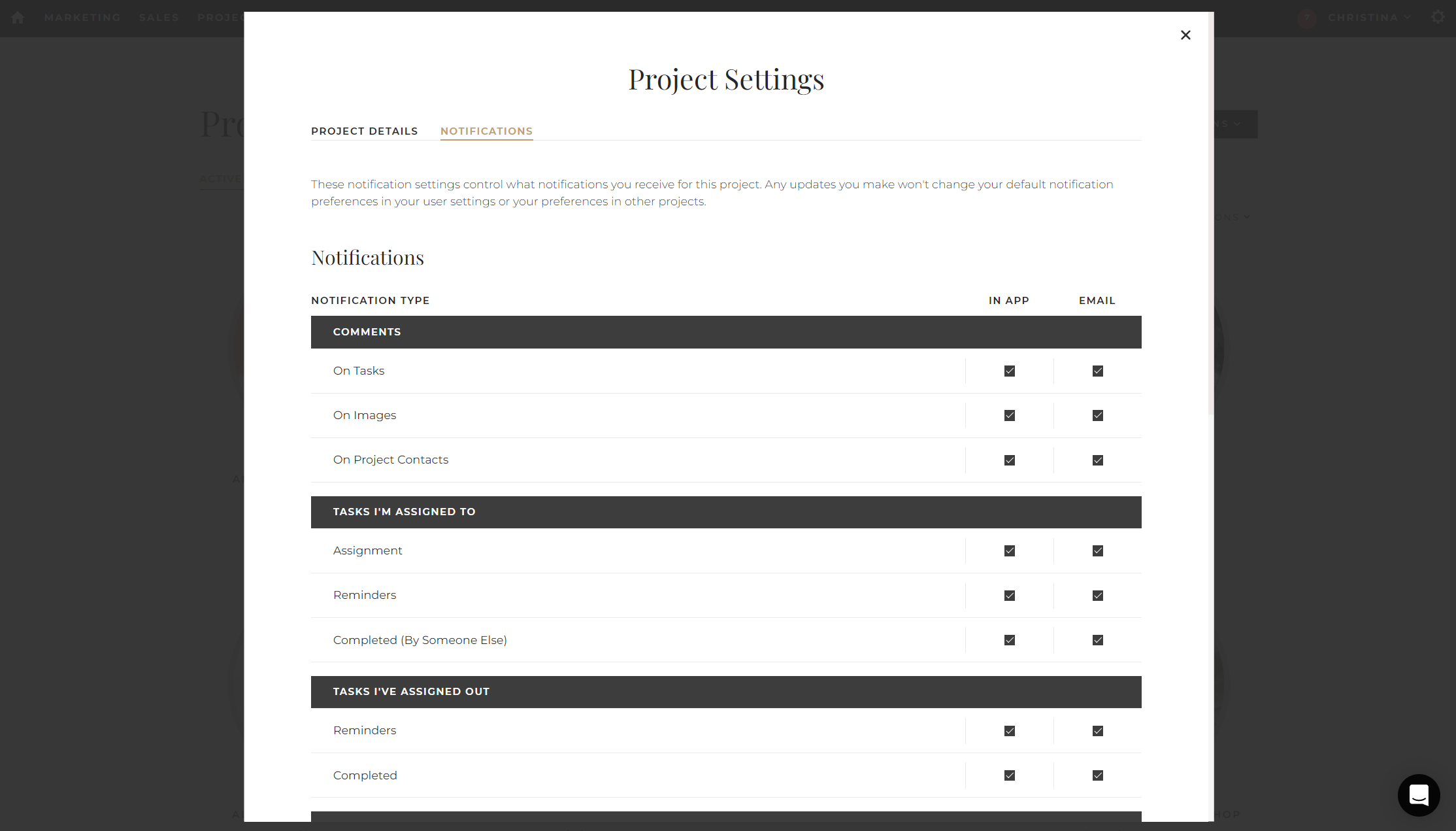Disable email notifications for comments On Images
1456x831 pixels.
(x=1098, y=415)
